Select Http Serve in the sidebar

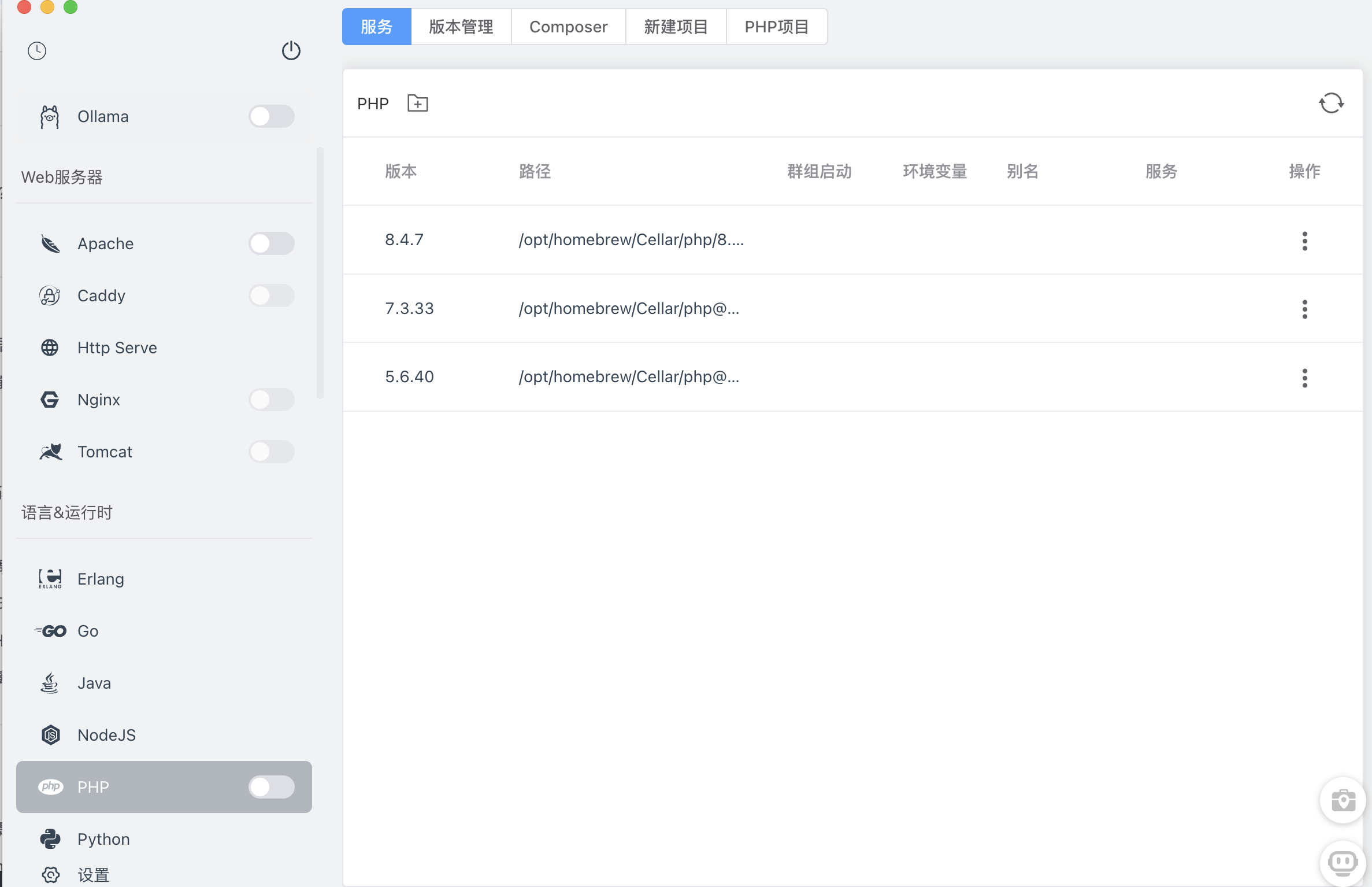164,348
